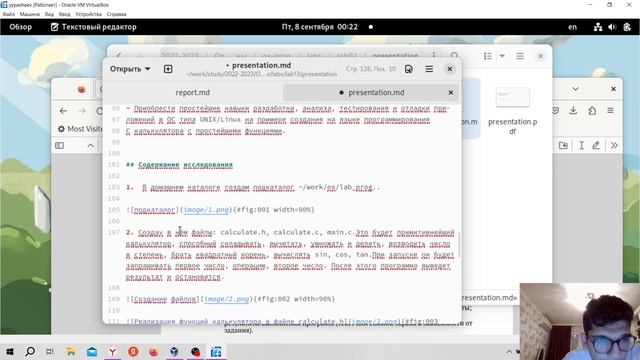Open VirtualBox icon in Windows taskbar

tap(174, 351)
